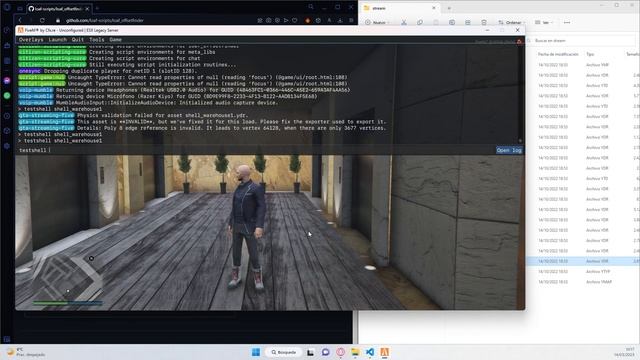640x360 pixels.
Task: Click the Delete trash icon in File Explorer
Action: 484,22
